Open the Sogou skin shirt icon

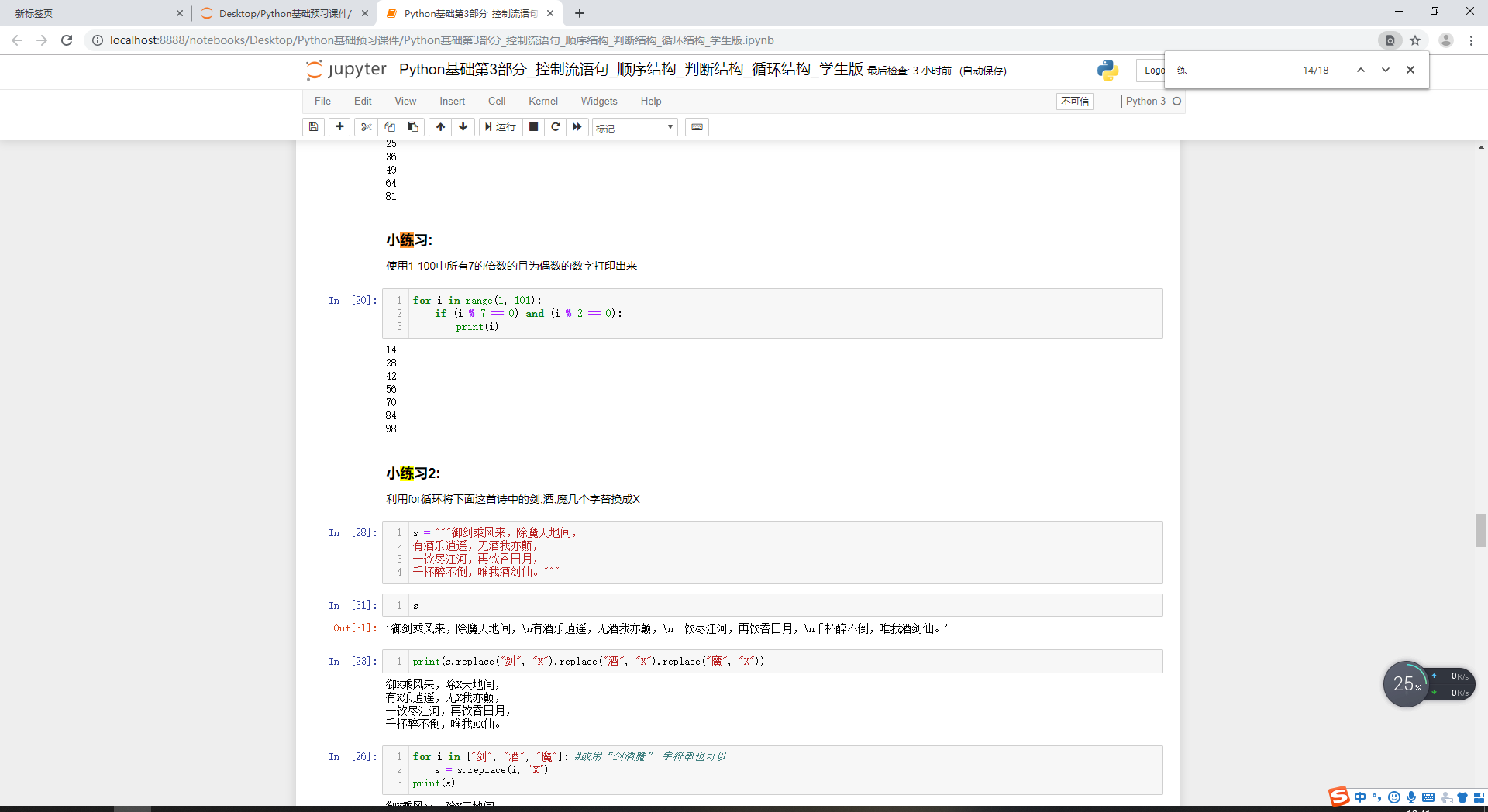pos(1462,797)
